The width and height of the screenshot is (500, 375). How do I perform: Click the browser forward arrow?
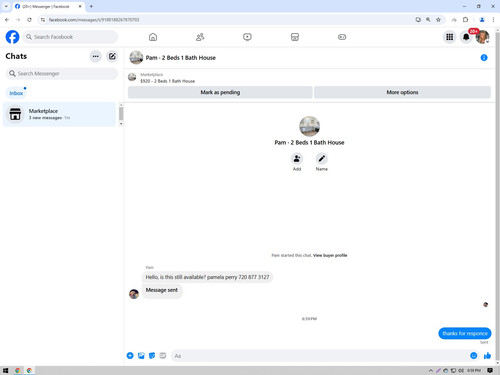(x=18, y=20)
